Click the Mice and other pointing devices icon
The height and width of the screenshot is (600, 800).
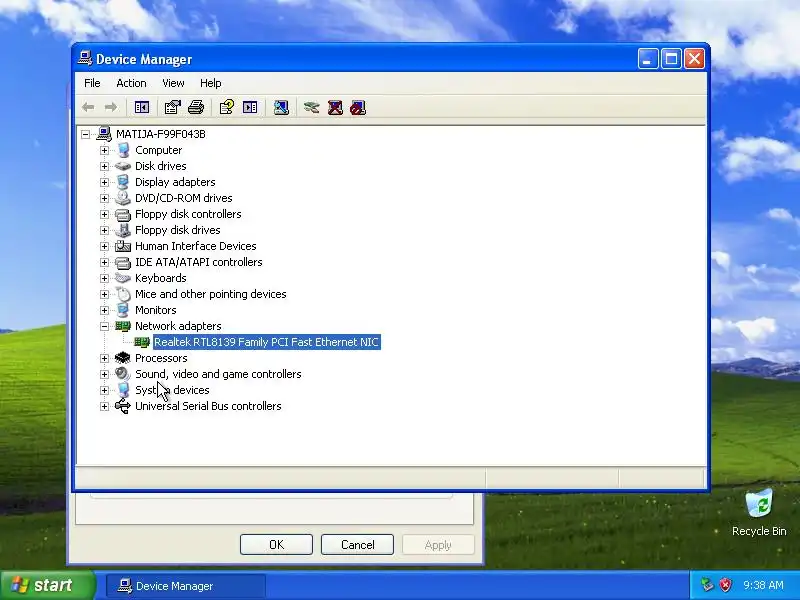click(123, 294)
